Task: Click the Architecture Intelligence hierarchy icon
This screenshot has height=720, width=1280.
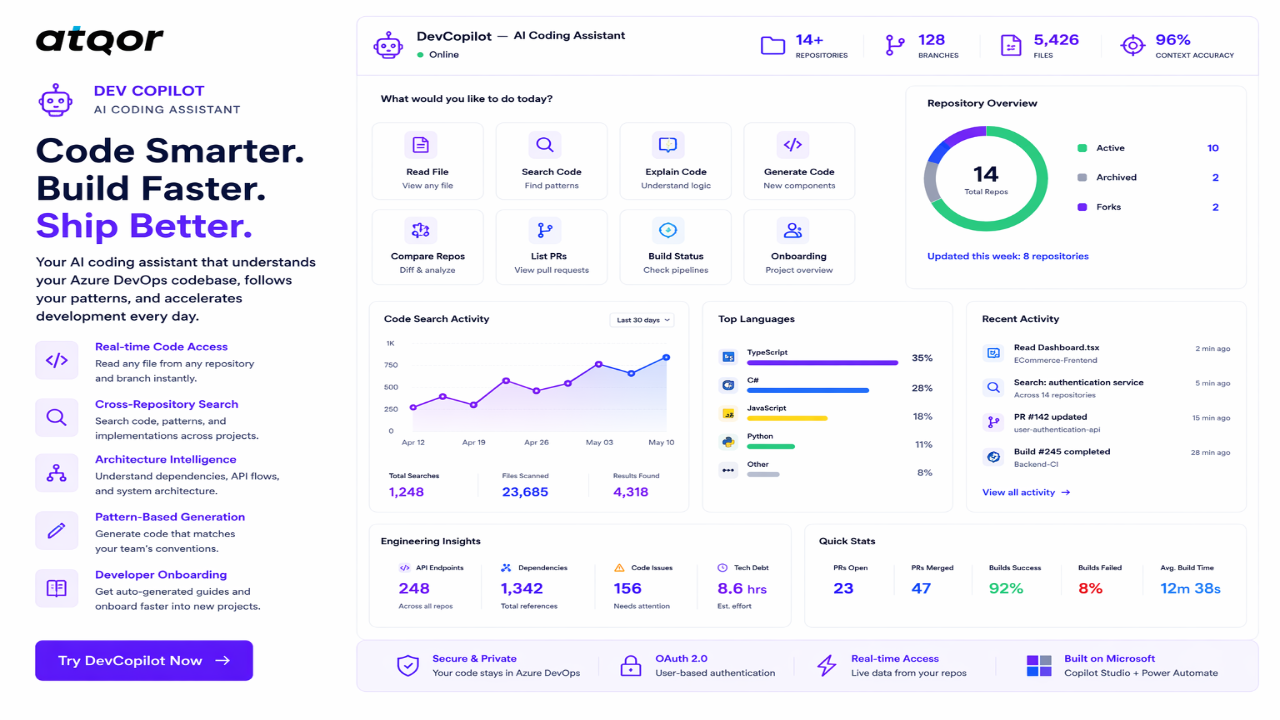Action: [57, 473]
